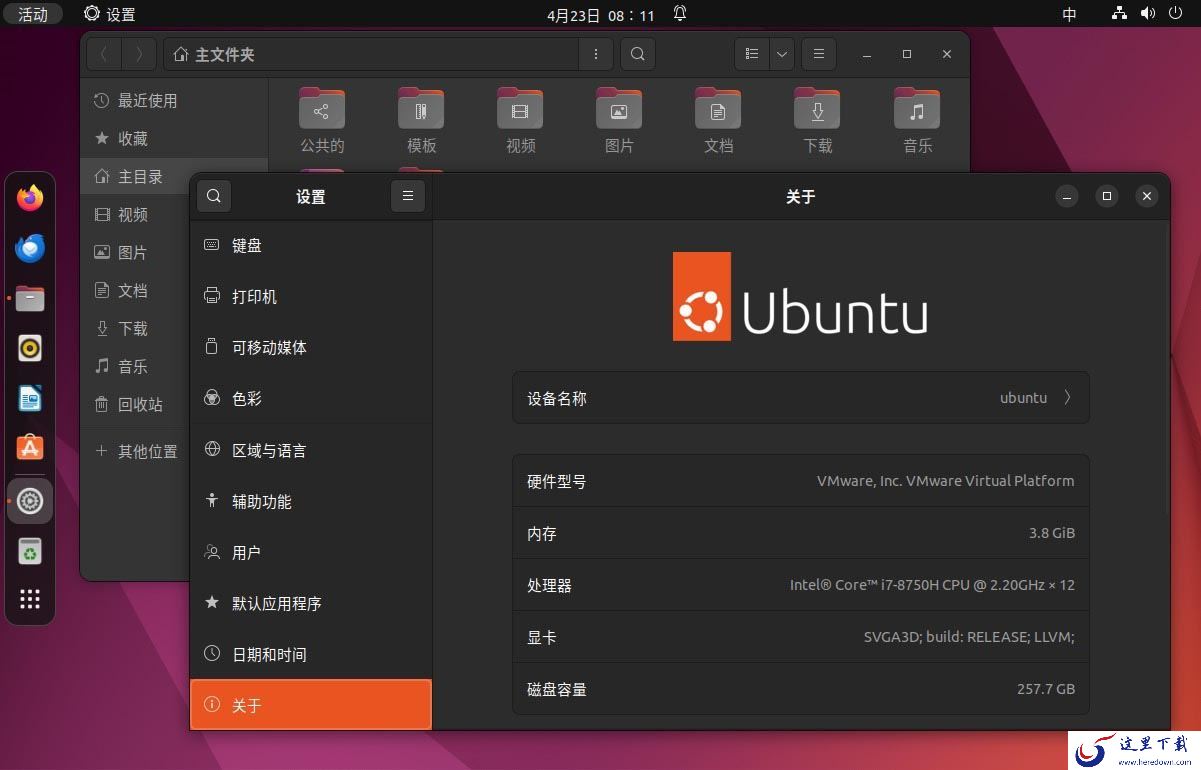Click the notification bell in top bar
The image size is (1201, 770).
point(680,14)
